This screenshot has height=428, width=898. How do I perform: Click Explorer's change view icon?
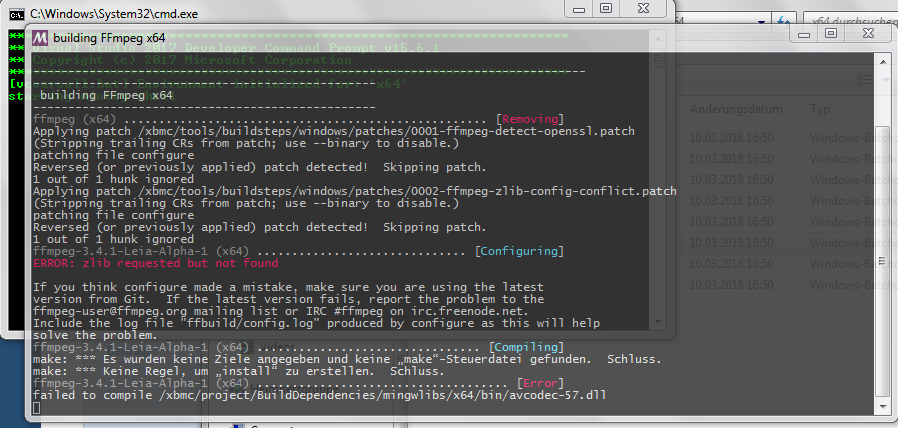point(864,80)
